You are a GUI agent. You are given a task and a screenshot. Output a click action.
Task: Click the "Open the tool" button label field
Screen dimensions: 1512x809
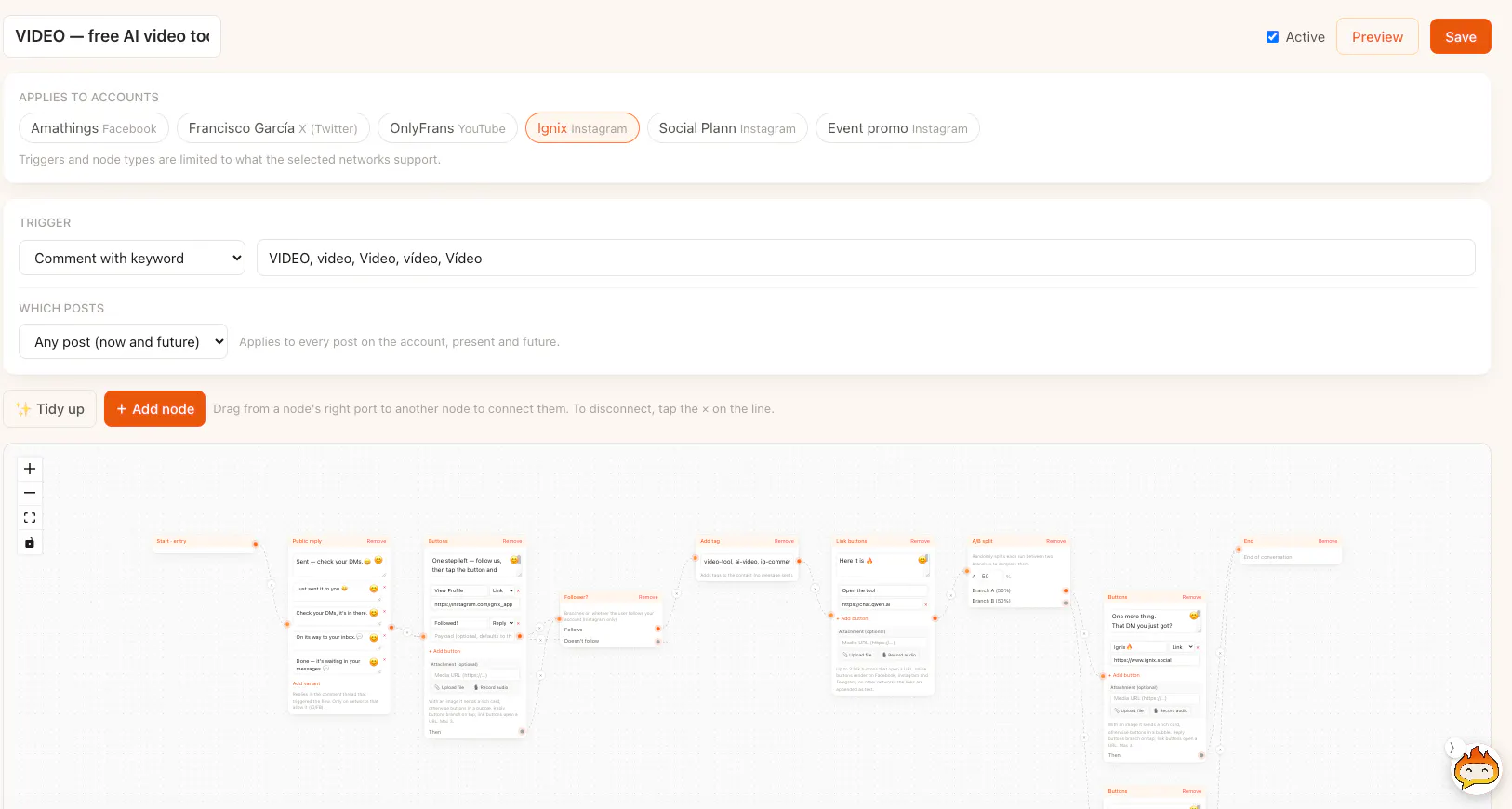[882, 590]
